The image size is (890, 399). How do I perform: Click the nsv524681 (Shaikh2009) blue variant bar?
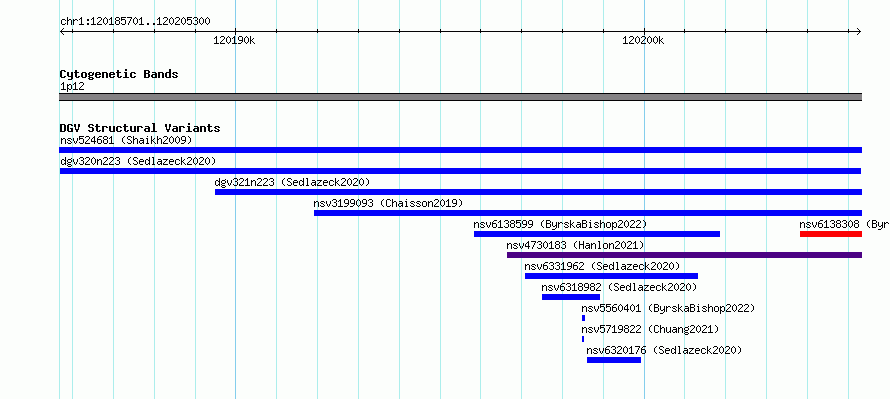(x=460, y=150)
